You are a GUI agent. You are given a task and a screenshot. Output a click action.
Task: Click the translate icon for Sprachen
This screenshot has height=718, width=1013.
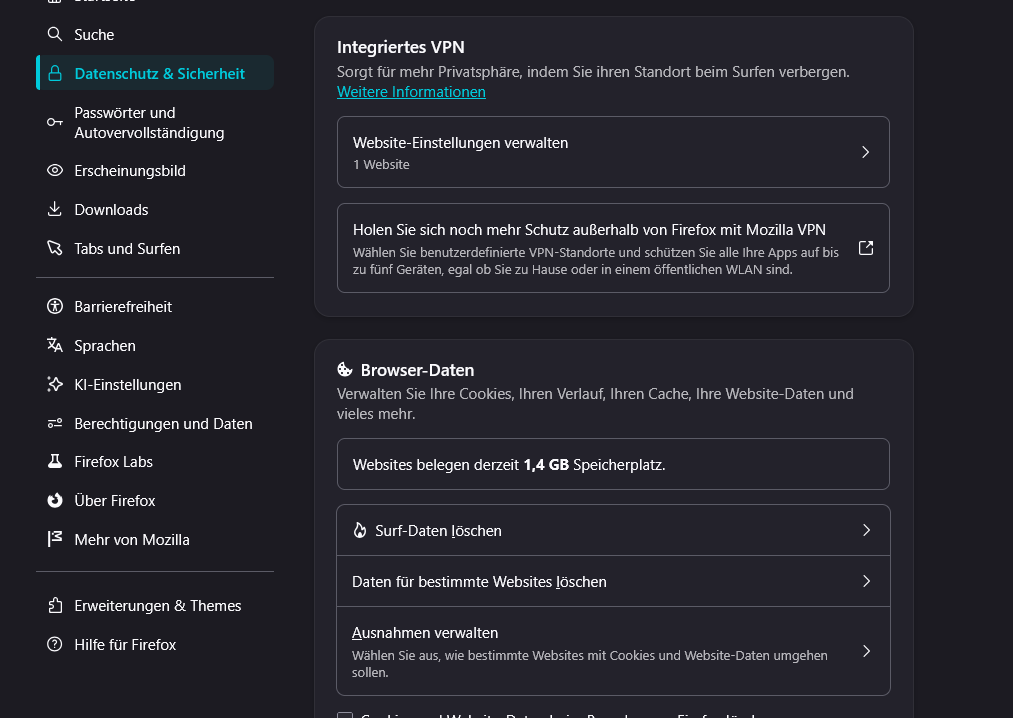55,345
